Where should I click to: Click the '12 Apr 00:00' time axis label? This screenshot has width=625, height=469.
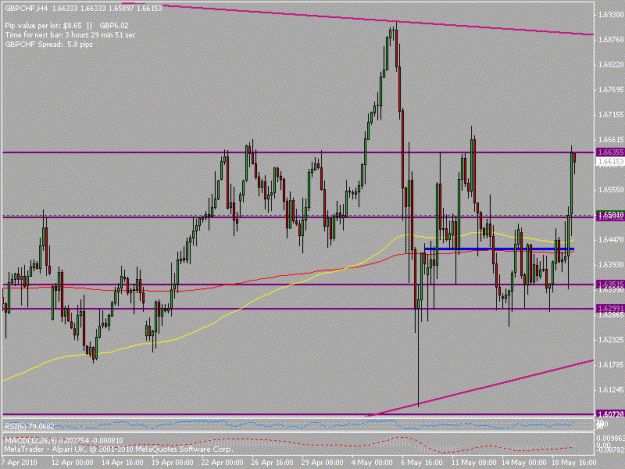[73, 463]
